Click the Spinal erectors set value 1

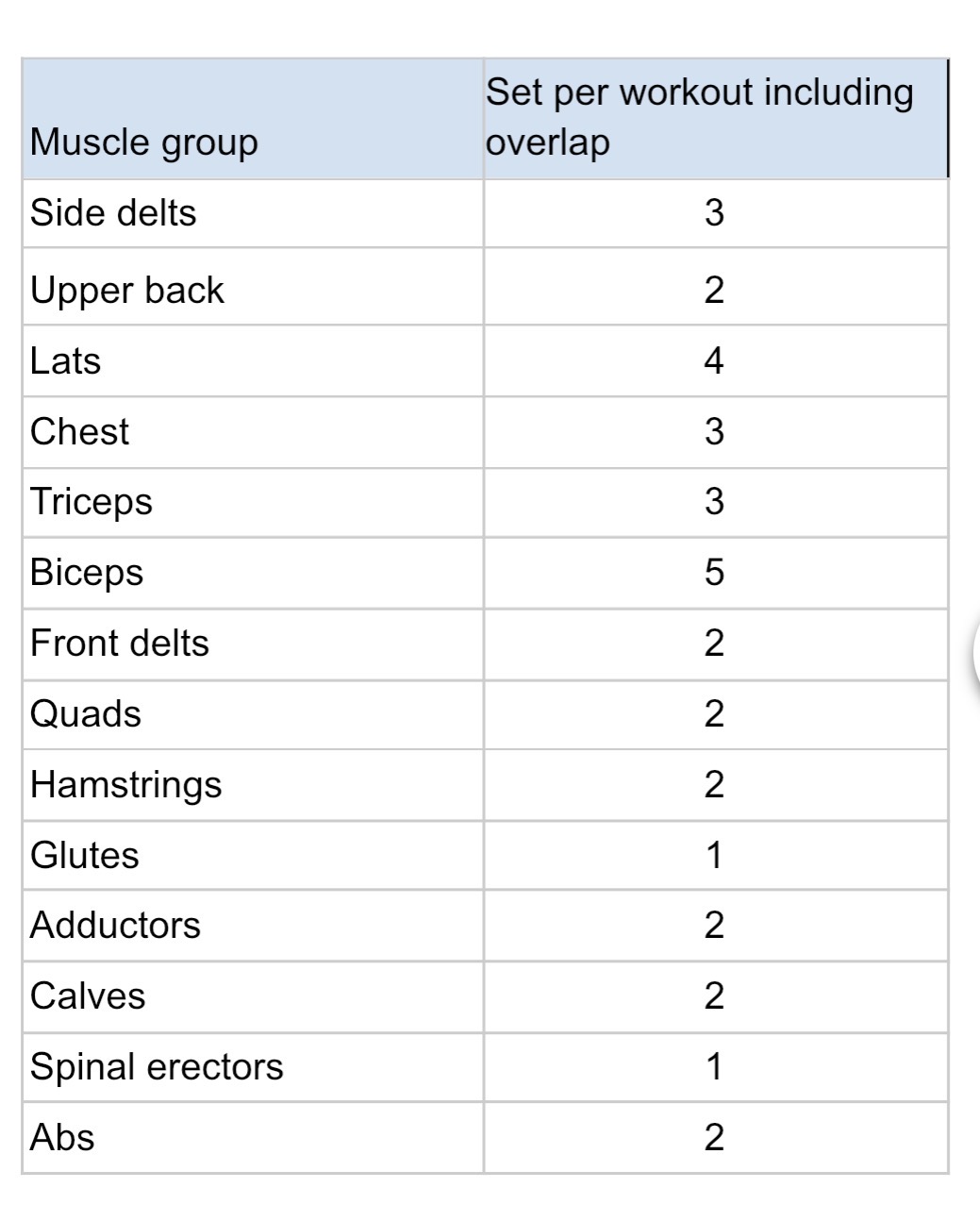point(715,1067)
